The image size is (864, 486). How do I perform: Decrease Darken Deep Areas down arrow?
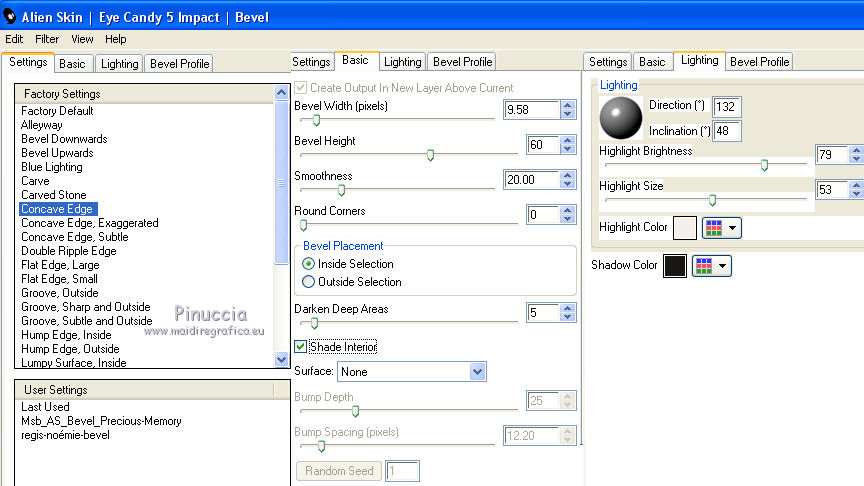click(x=568, y=317)
